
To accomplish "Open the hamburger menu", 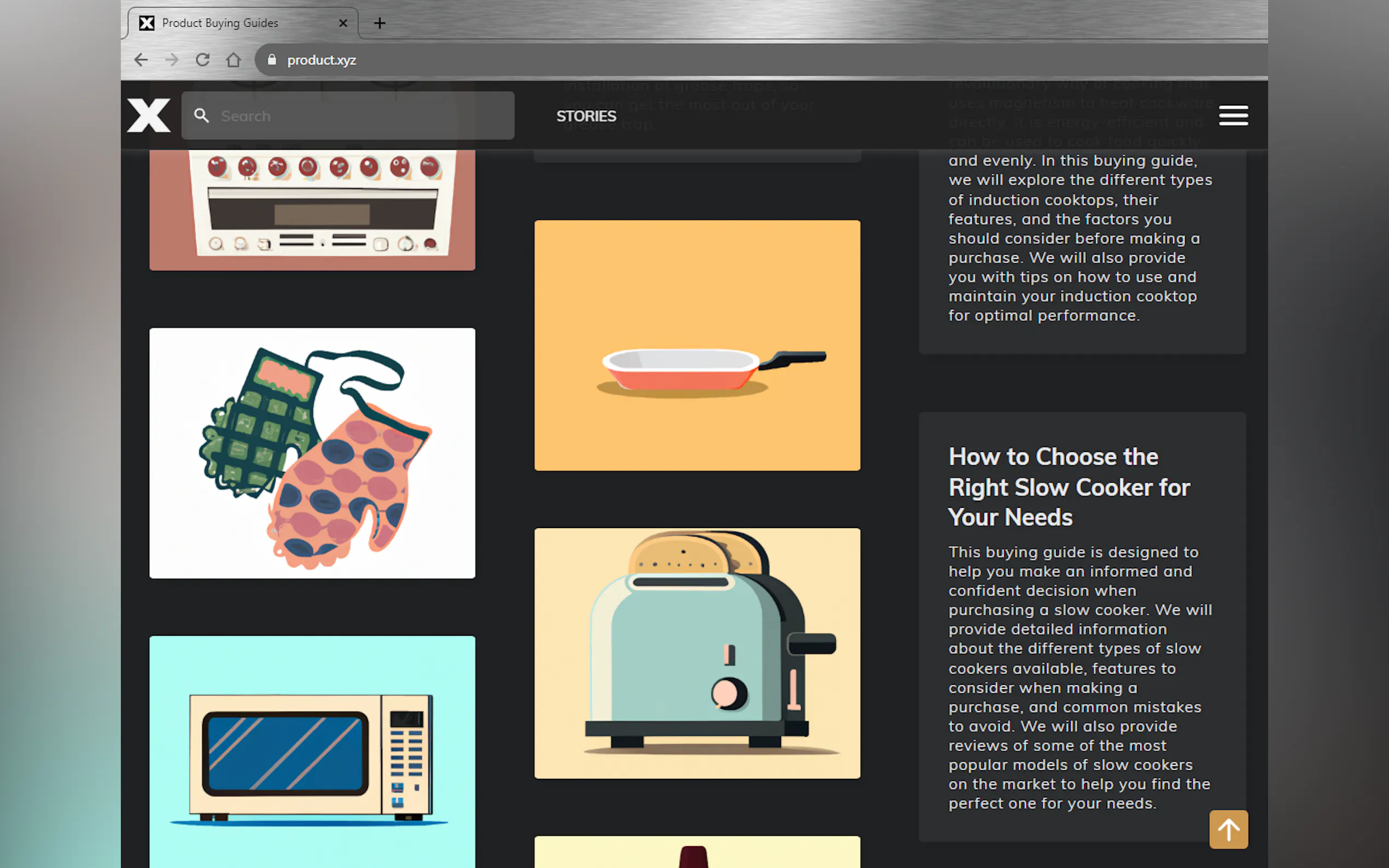I will pyautogui.click(x=1233, y=115).
